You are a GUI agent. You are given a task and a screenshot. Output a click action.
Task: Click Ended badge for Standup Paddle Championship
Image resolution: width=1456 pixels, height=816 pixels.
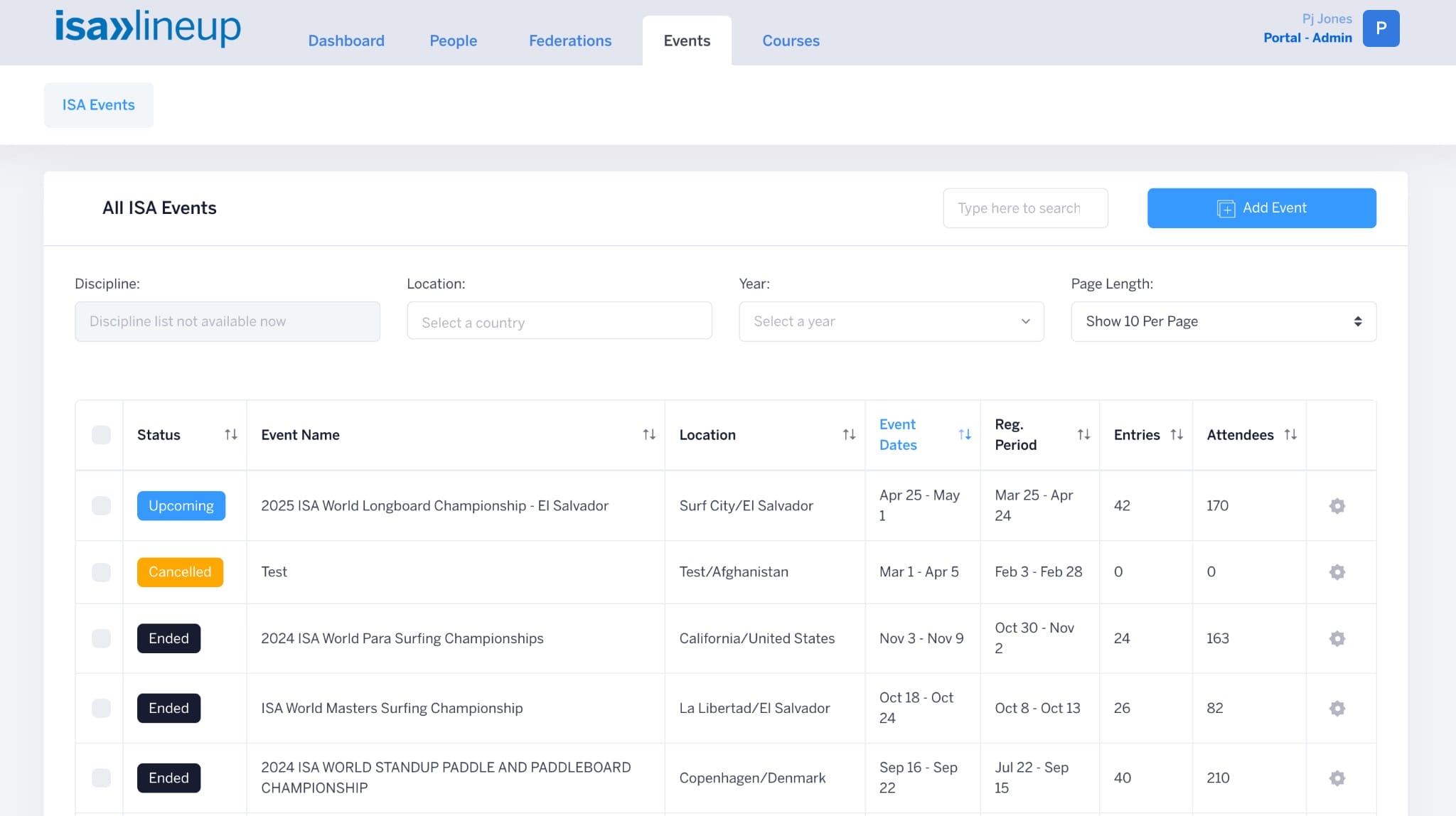[x=168, y=778]
